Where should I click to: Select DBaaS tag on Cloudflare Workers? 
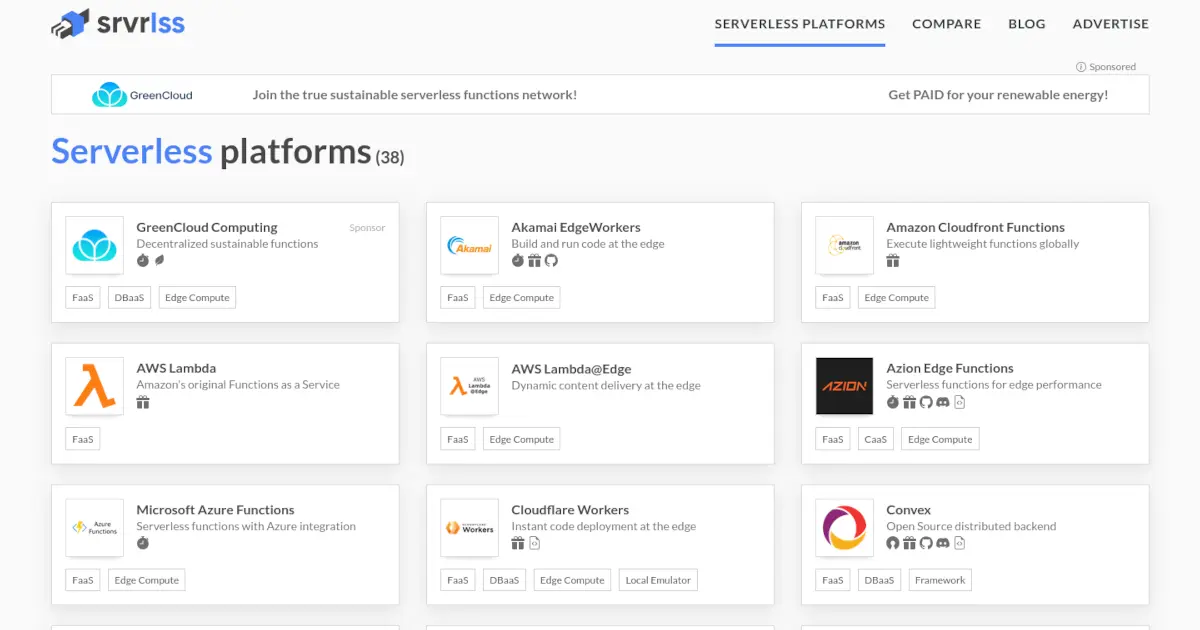[x=505, y=580]
